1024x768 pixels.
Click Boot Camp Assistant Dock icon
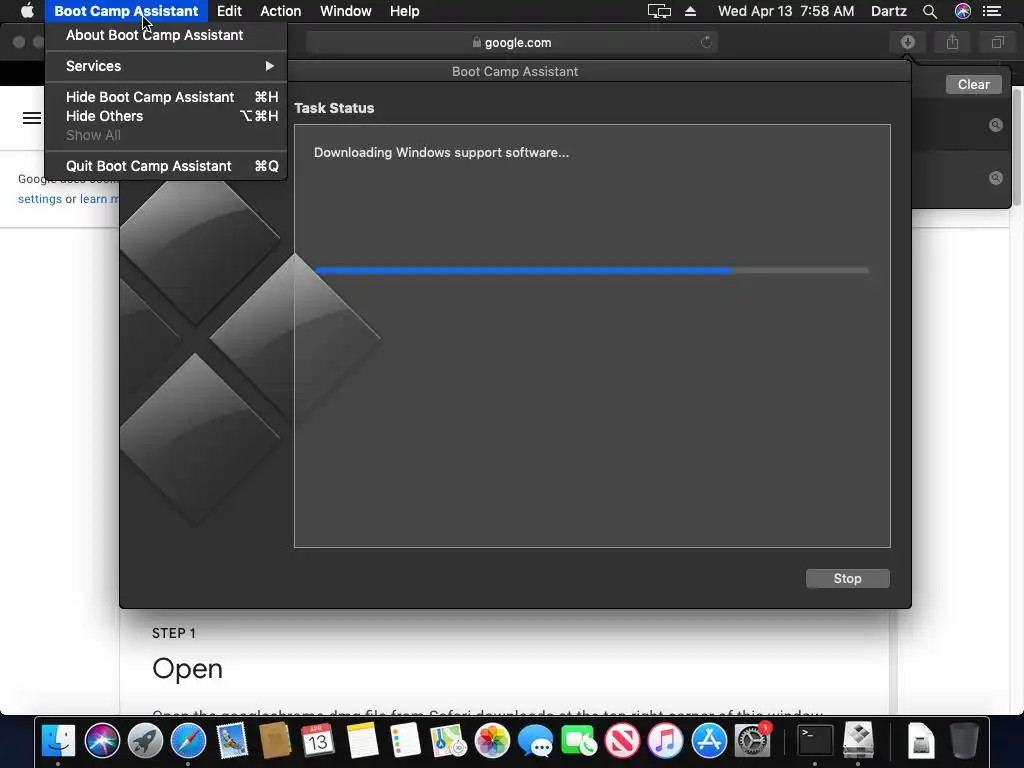(858, 740)
